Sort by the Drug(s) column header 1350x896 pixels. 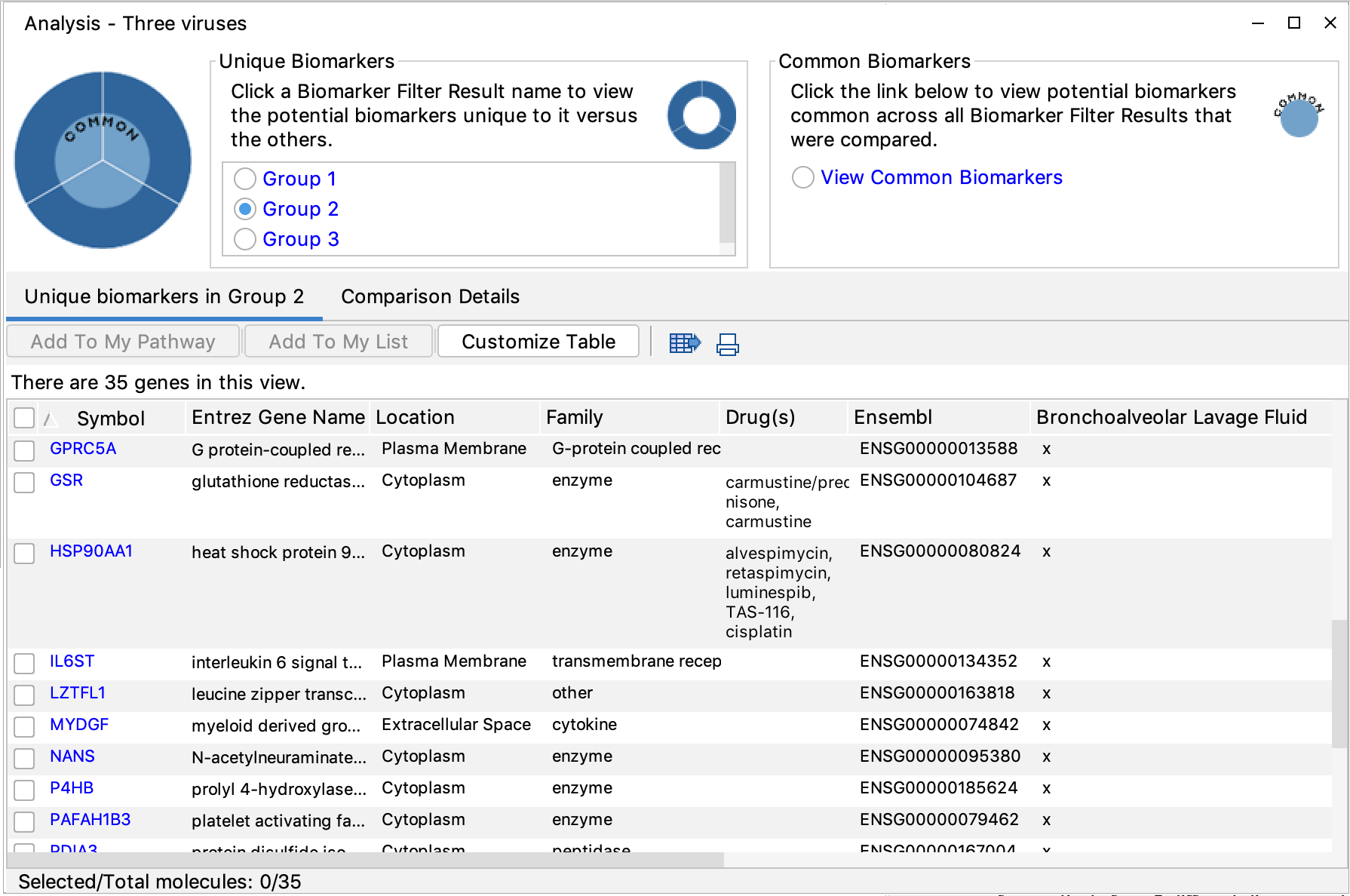(x=784, y=417)
